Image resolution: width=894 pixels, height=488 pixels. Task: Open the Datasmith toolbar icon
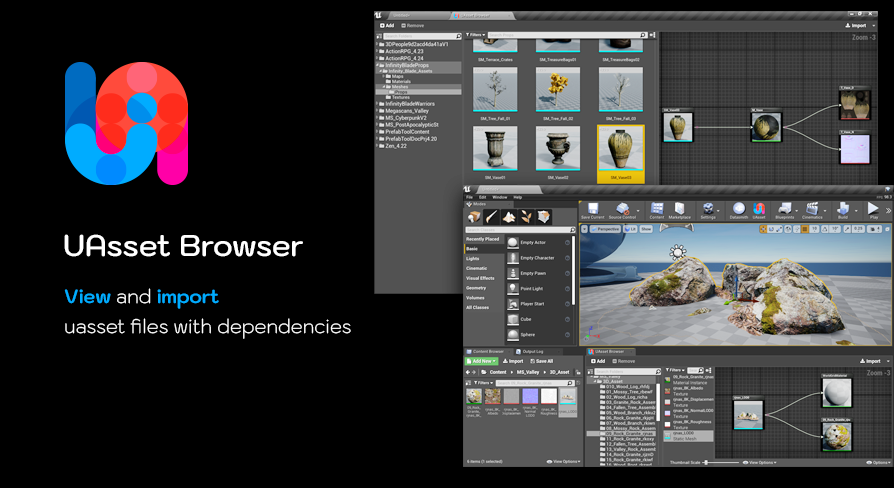738,209
